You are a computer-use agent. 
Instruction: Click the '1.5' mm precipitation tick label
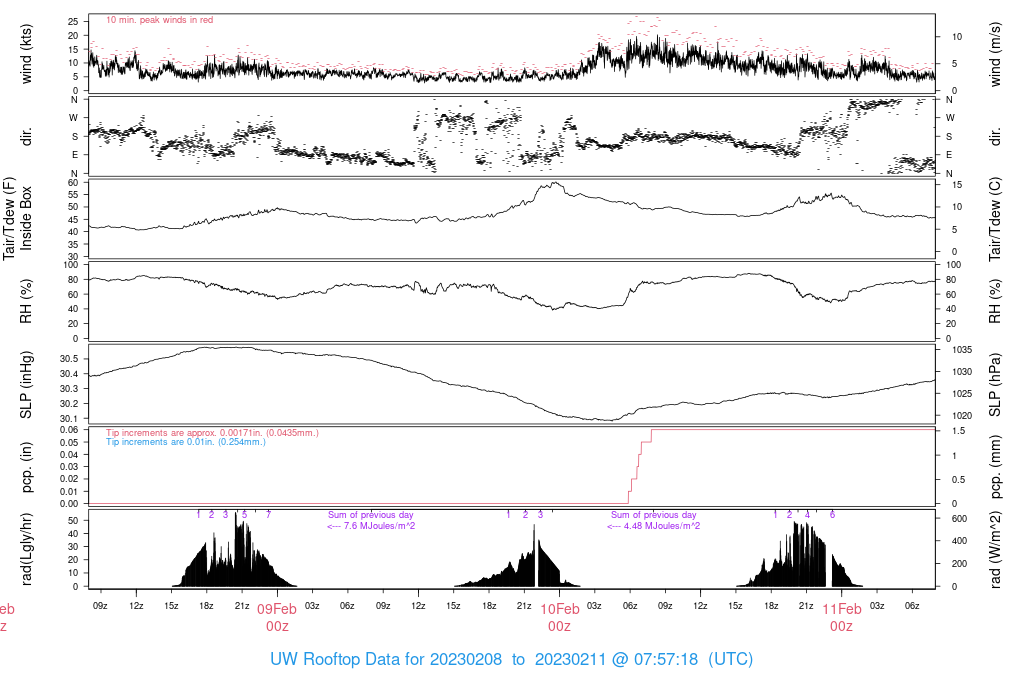click(x=959, y=431)
